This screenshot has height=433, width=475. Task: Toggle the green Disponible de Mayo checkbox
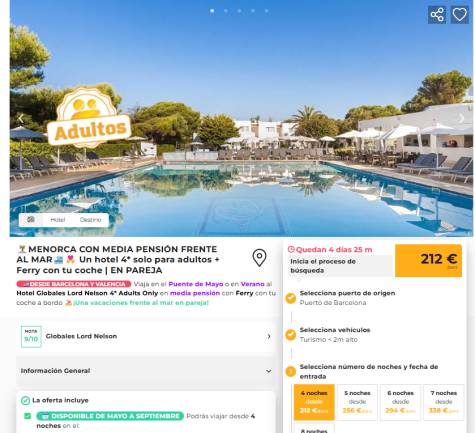point(28,416)
